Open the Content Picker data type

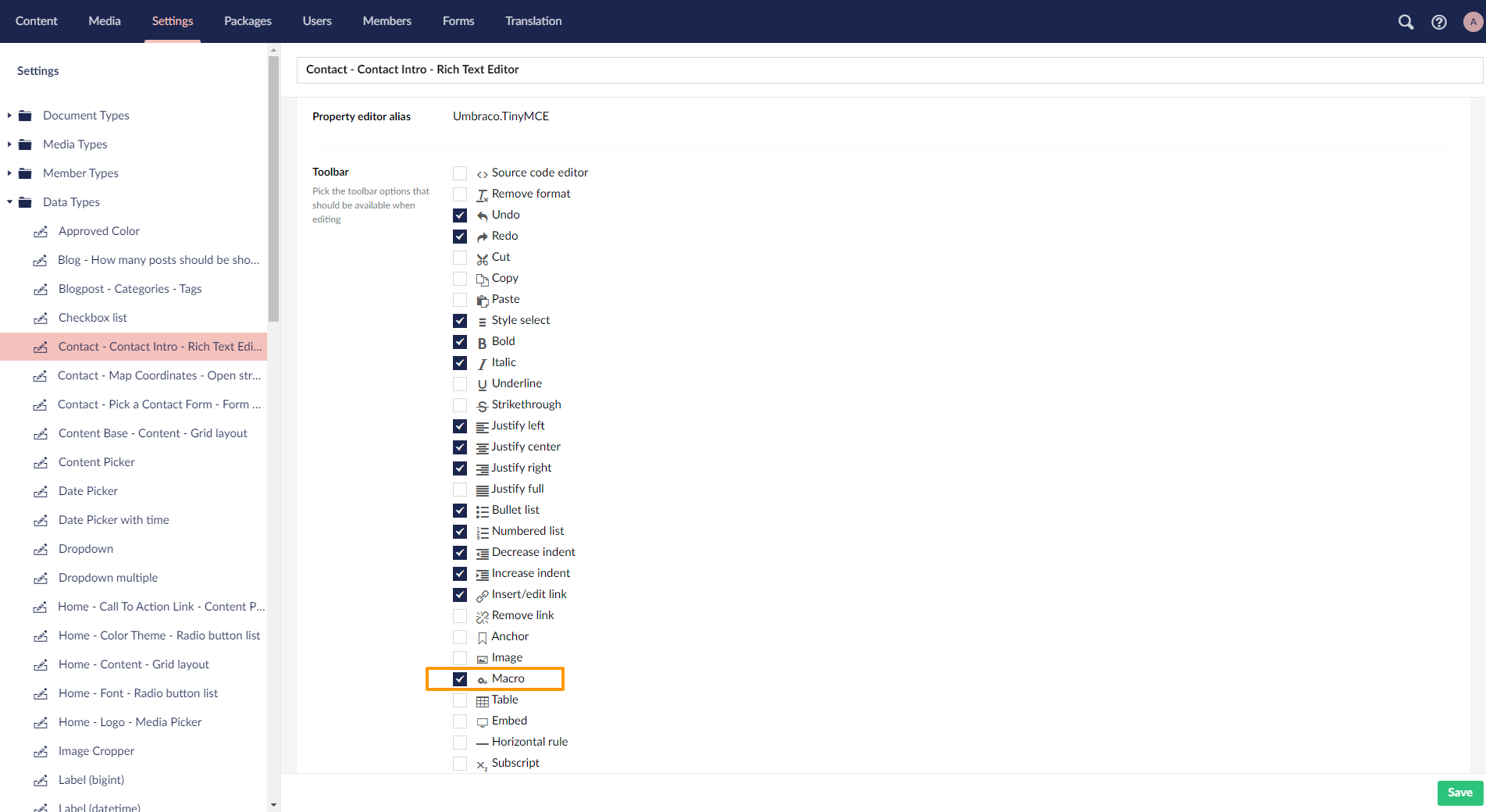coord(97,462)
